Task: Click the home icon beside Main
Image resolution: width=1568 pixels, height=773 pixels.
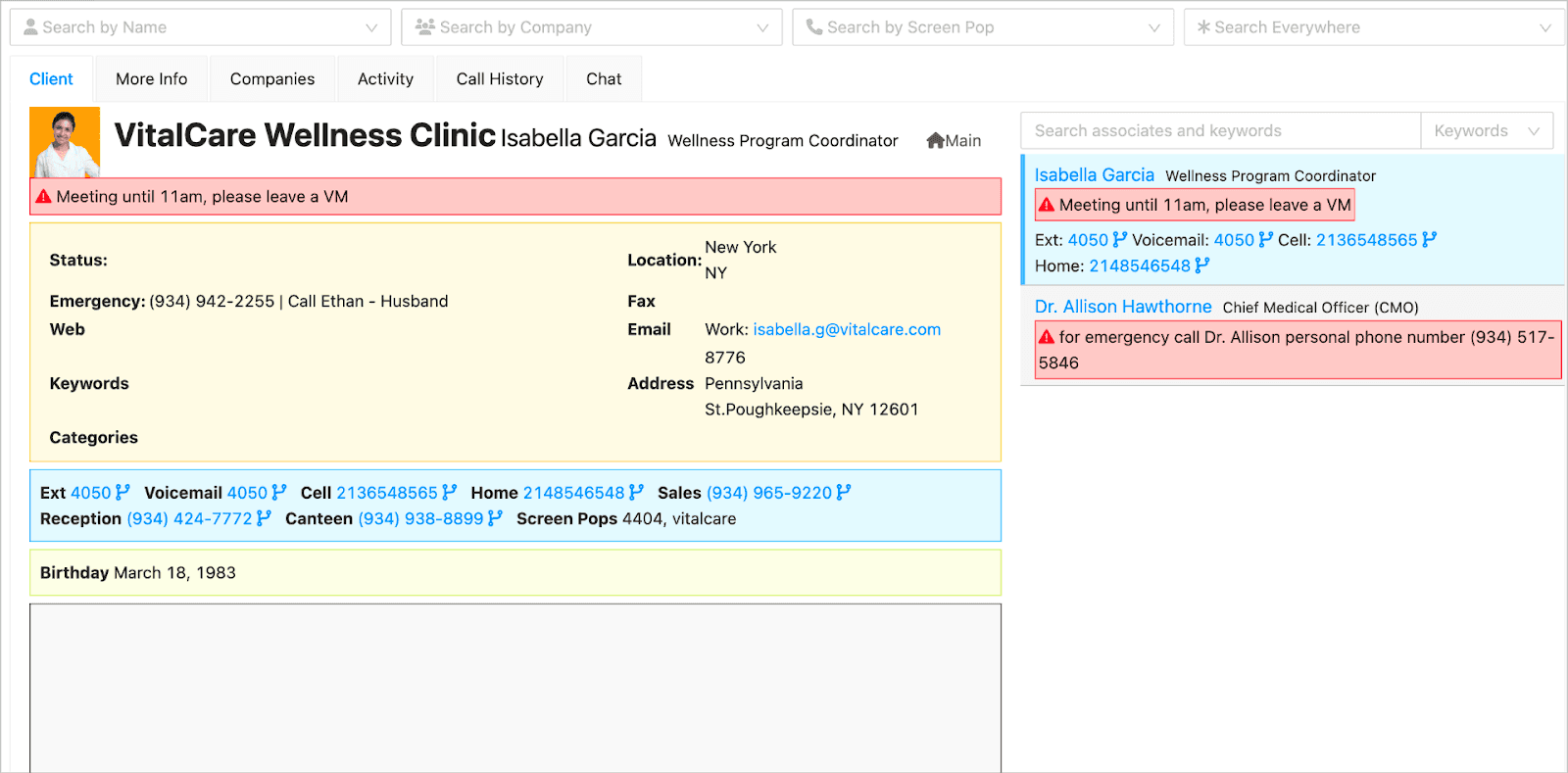Action: [935, 141]
